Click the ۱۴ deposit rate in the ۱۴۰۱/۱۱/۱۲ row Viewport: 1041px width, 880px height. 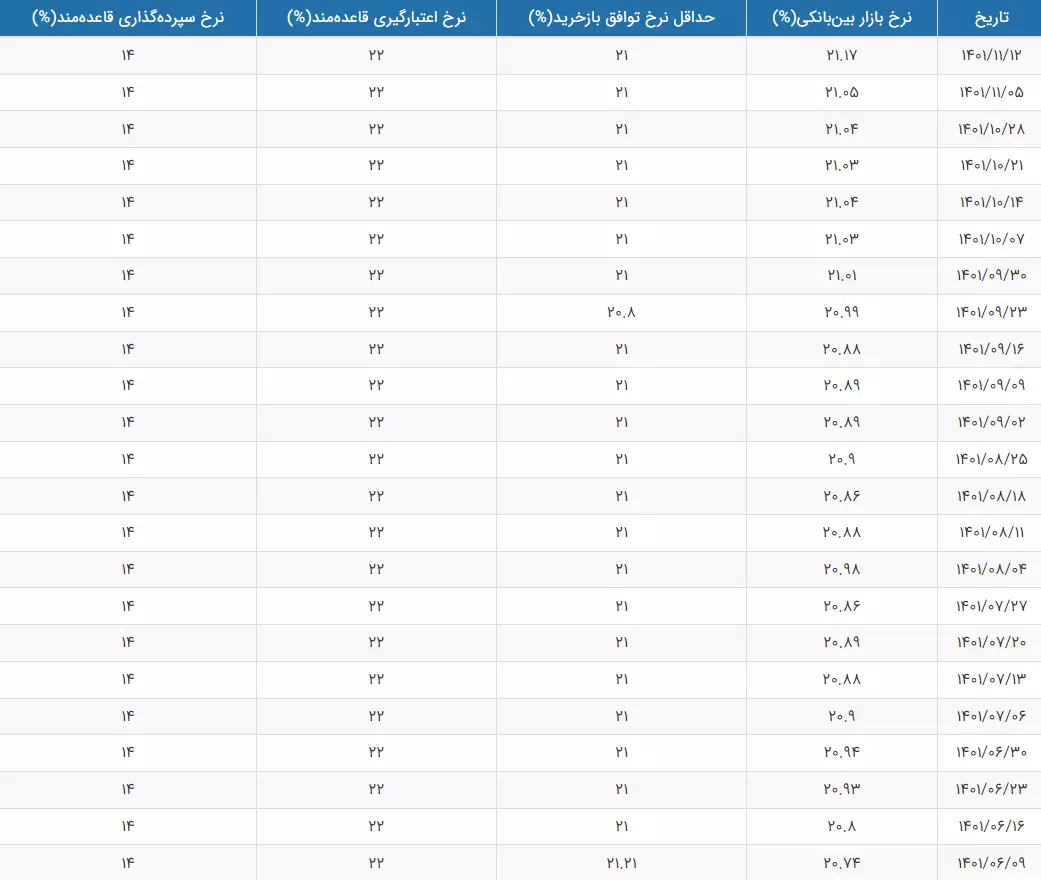click(x=128, y=55)
